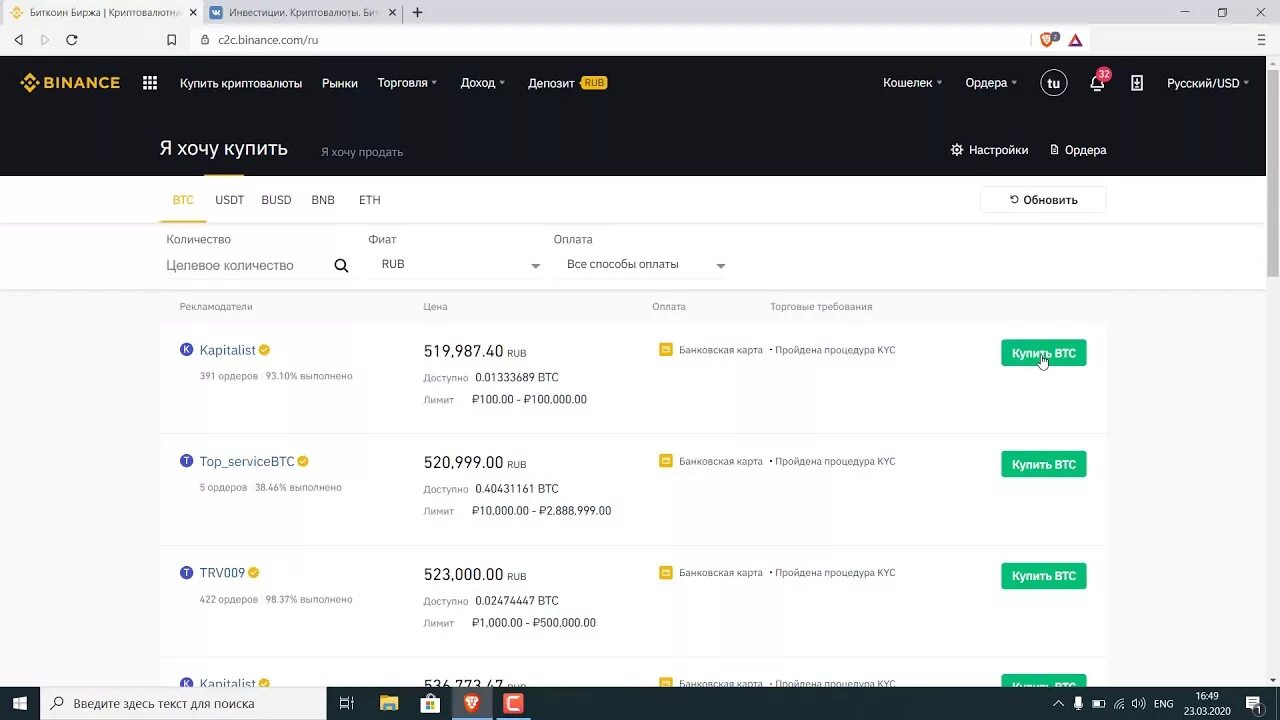1280x720 pixels.
Task: Click the Обновить refresh button
Action: tap(1043, 200)
